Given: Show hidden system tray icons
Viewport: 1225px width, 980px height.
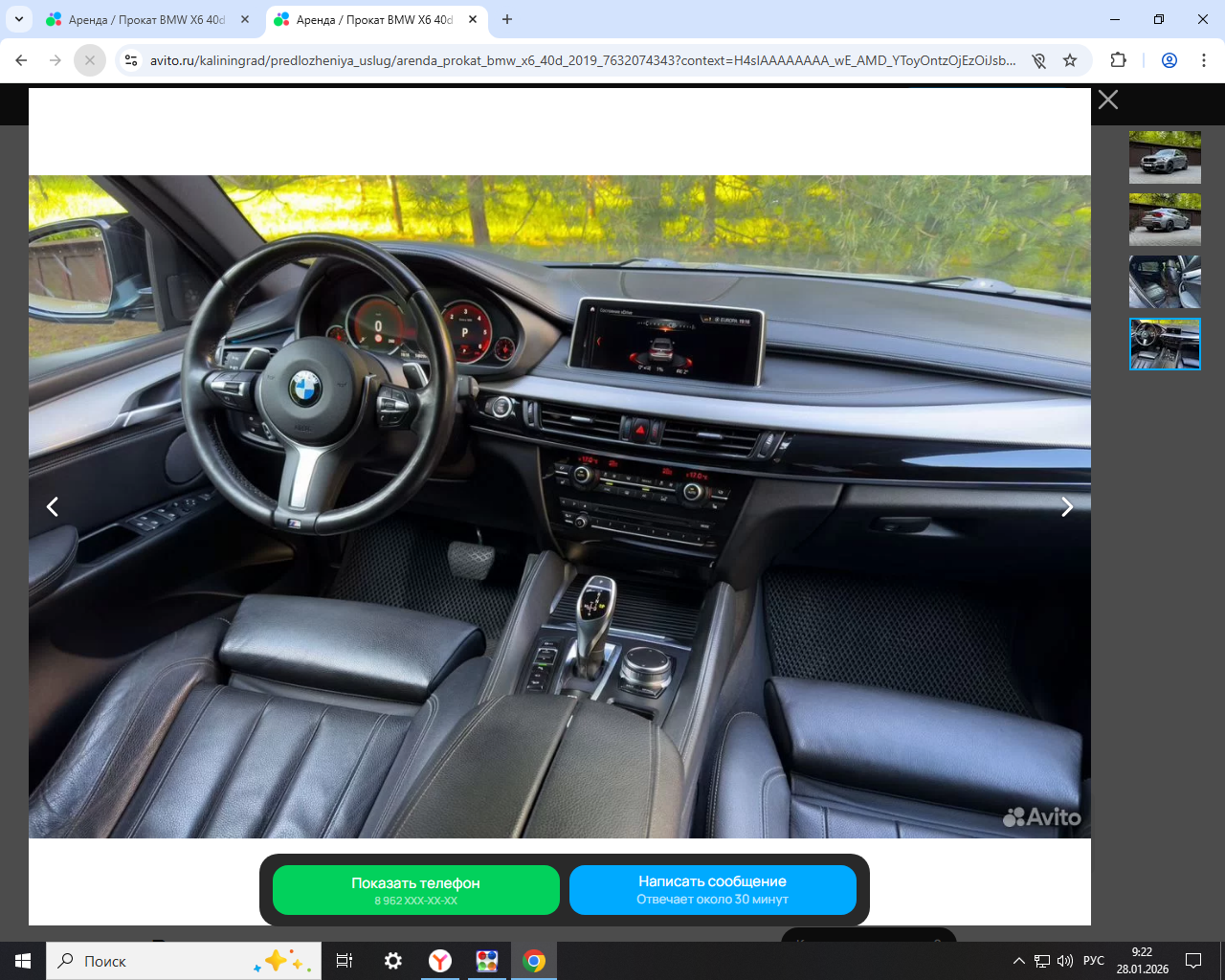Looking at the screenshot, I should point(1018,961).
